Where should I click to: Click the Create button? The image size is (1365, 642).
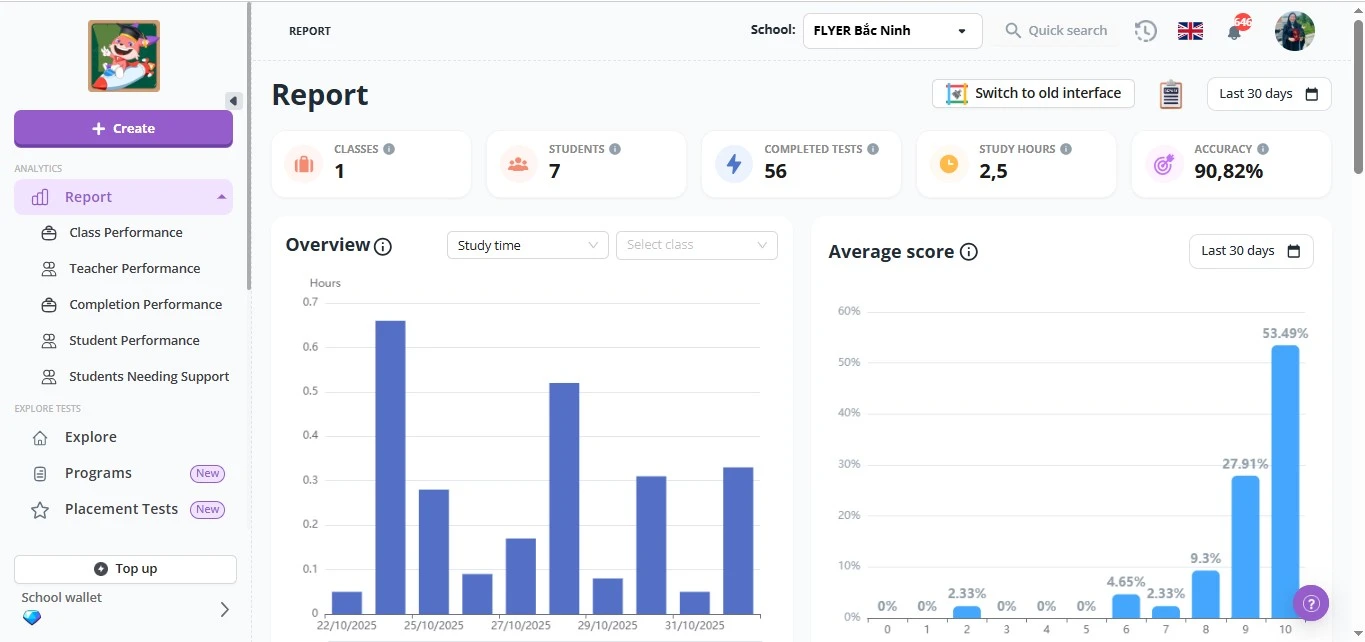[123, 128]
